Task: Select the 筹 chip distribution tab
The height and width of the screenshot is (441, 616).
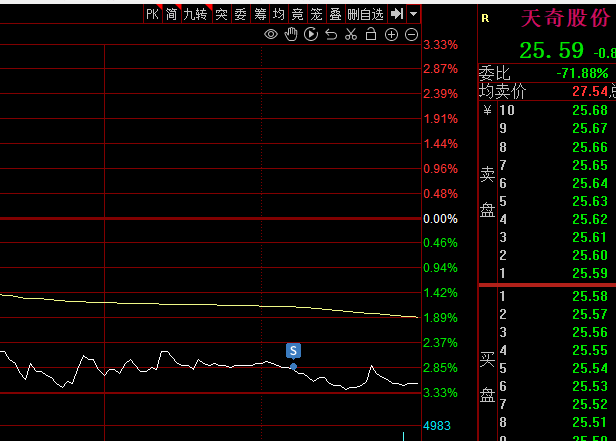Action: point(260,14)
